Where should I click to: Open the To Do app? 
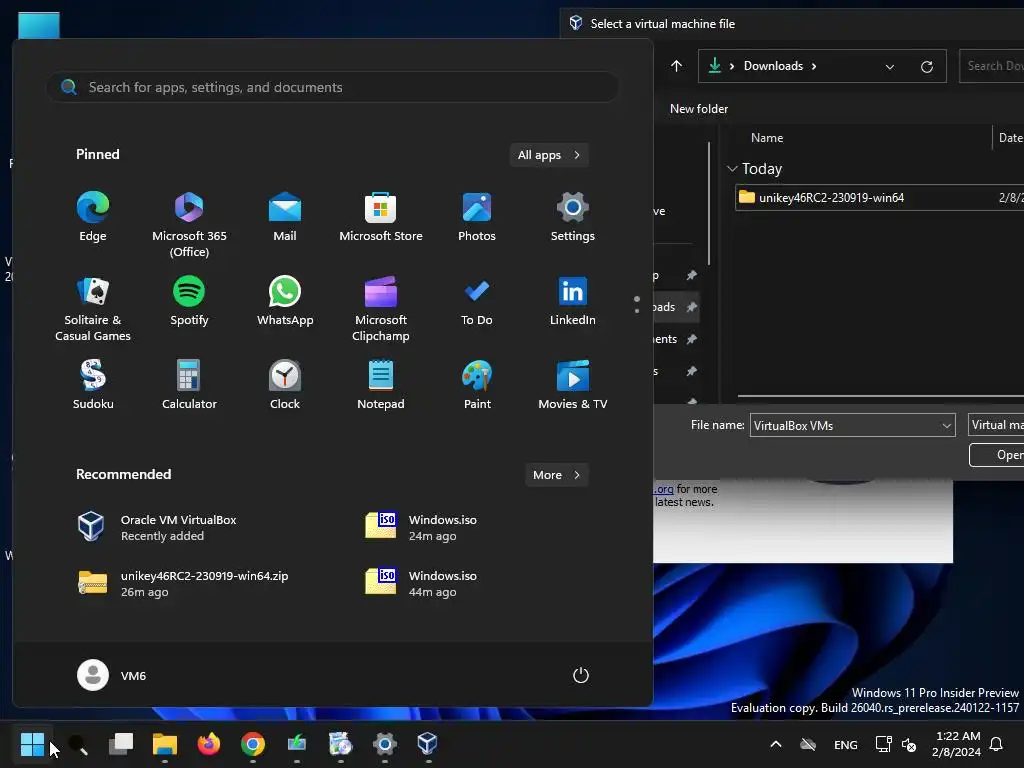(x=477, y=301)
